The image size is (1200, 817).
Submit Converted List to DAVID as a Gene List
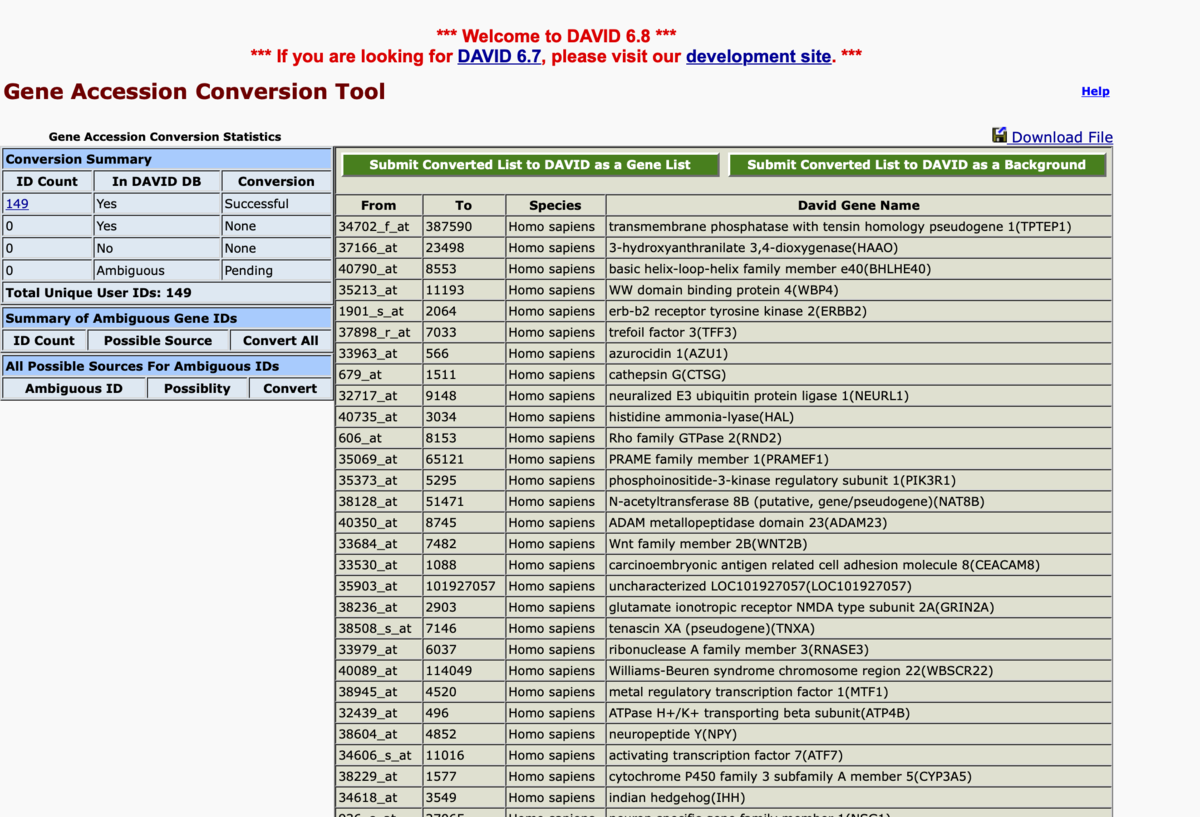point(530,165)
